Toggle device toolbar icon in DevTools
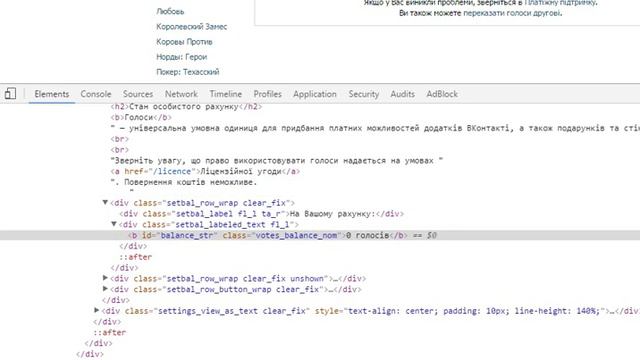This screenshot has width=640, height=360. [x=10, y=93]
